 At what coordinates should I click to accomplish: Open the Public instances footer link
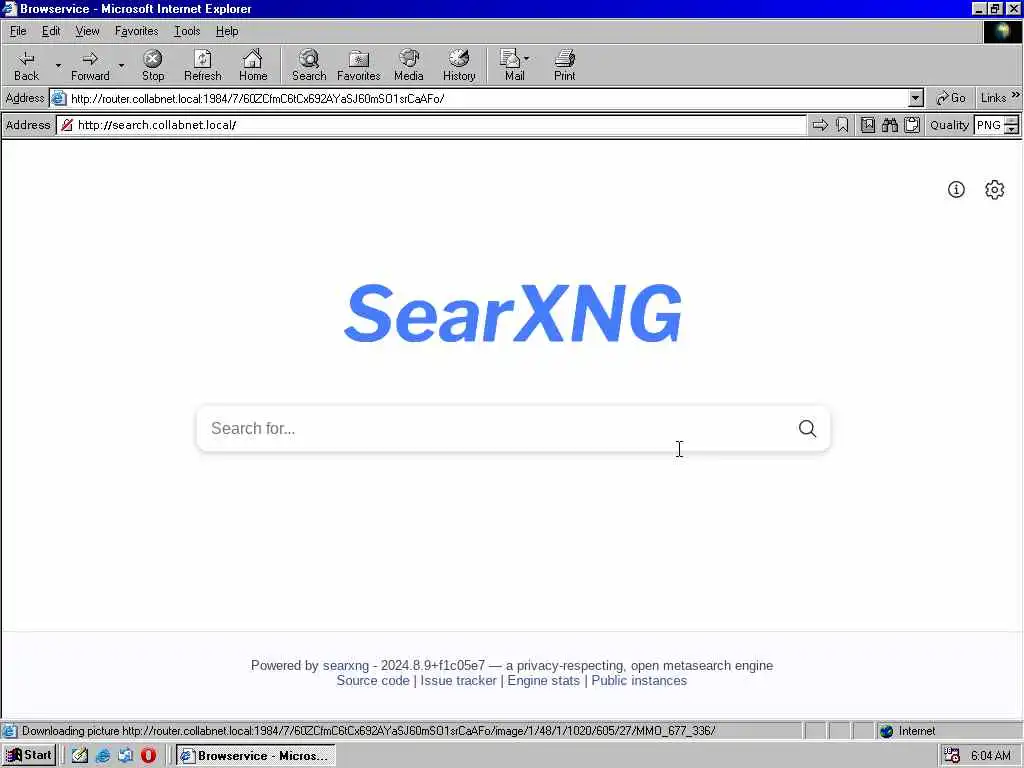639,680
